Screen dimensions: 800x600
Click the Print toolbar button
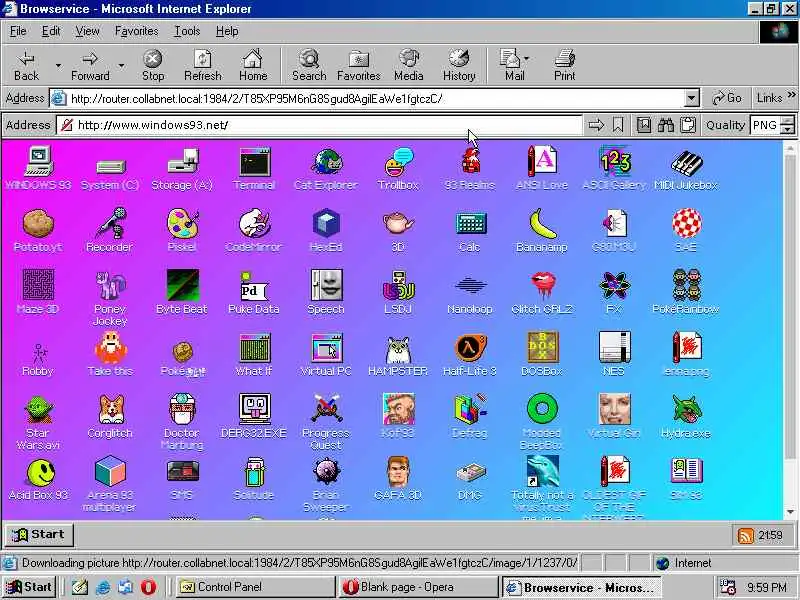tap(565, 65)
